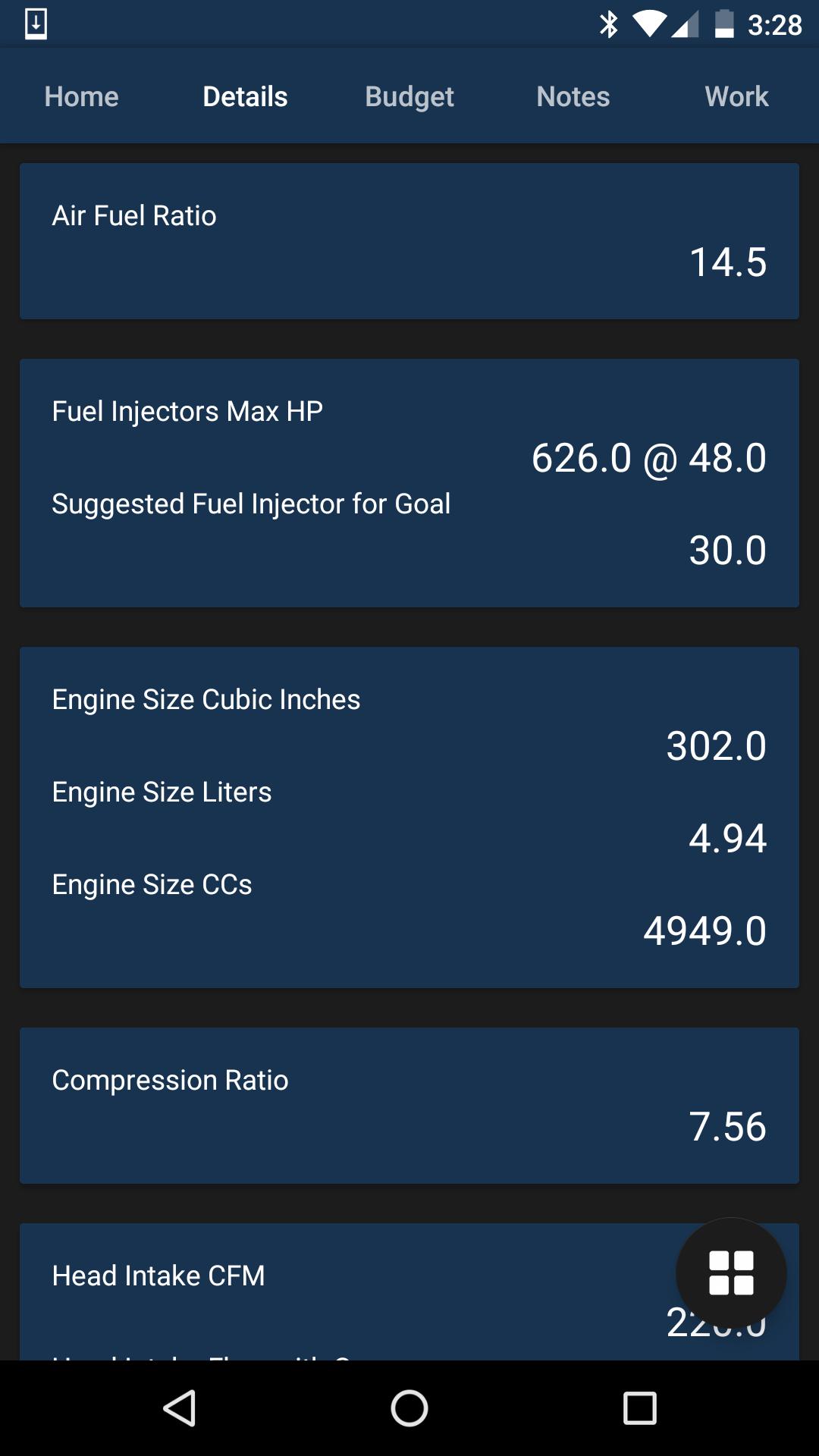Open recent apps with the square button

pyautogui.click(x=641, y=1409)
